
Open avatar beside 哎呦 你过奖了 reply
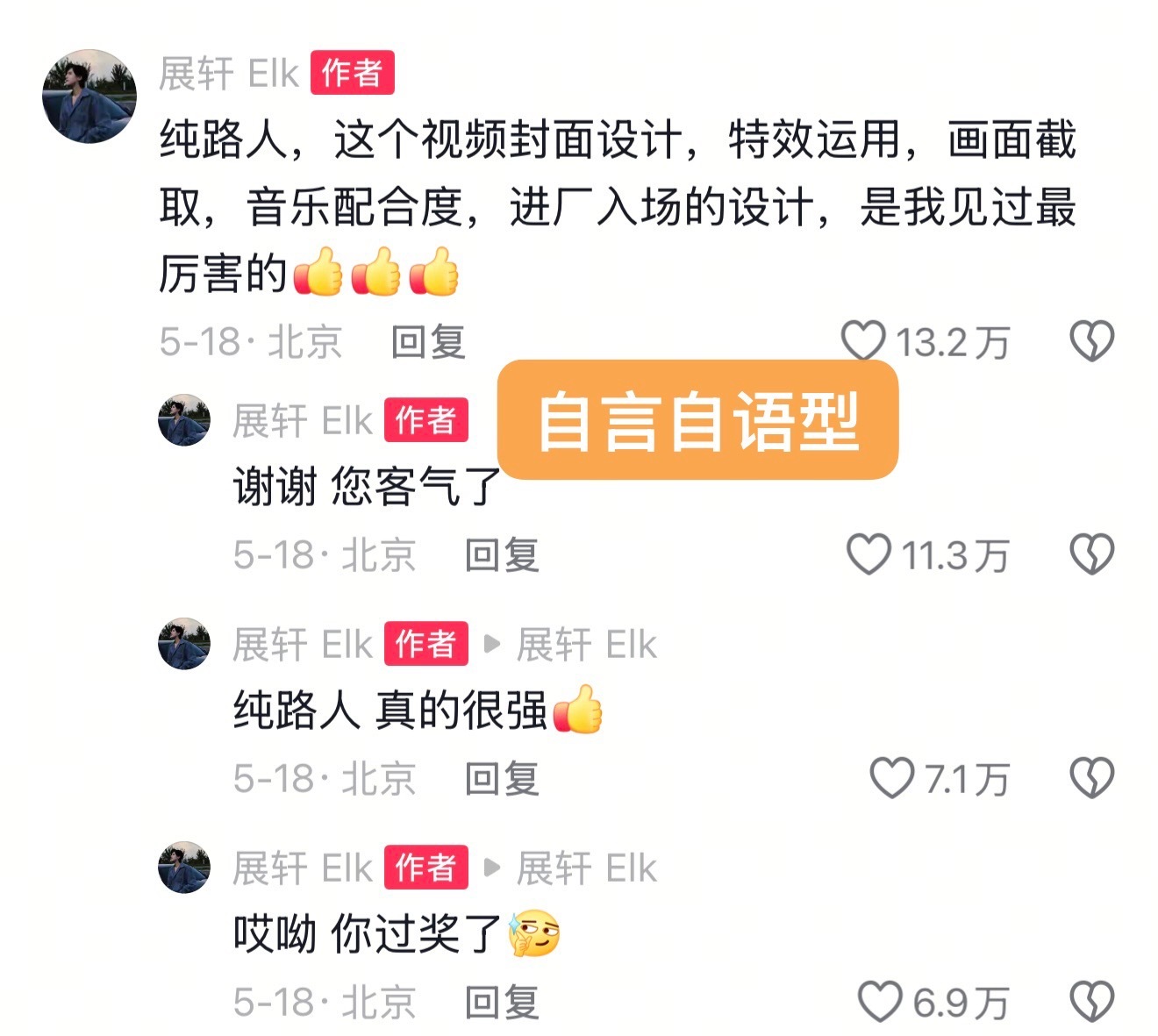point(184,868)
